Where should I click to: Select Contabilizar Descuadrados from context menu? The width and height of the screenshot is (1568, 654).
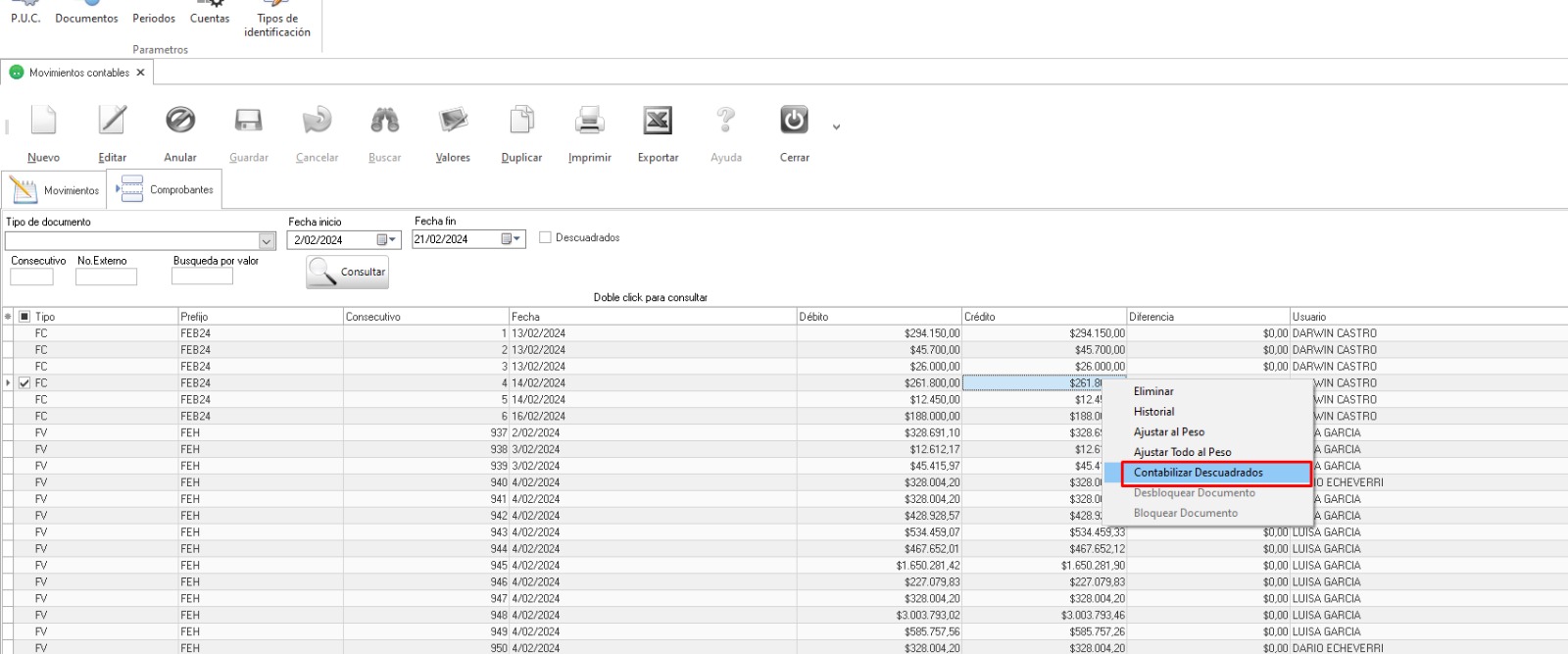pos(1198,473)
